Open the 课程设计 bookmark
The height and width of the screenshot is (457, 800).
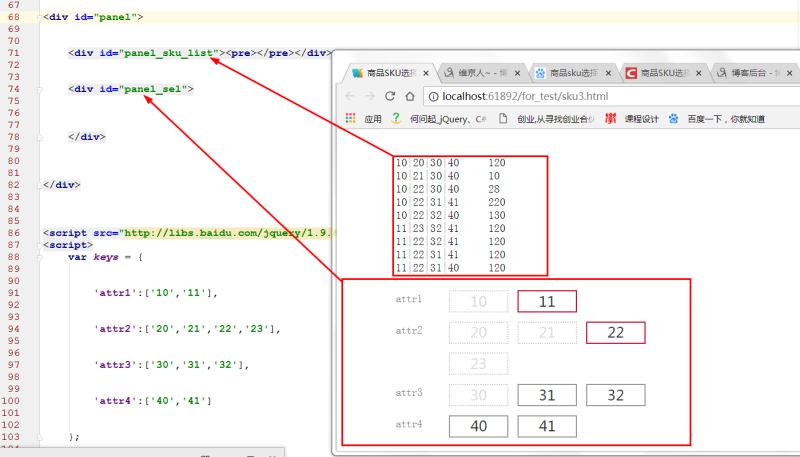pos(641,119)
